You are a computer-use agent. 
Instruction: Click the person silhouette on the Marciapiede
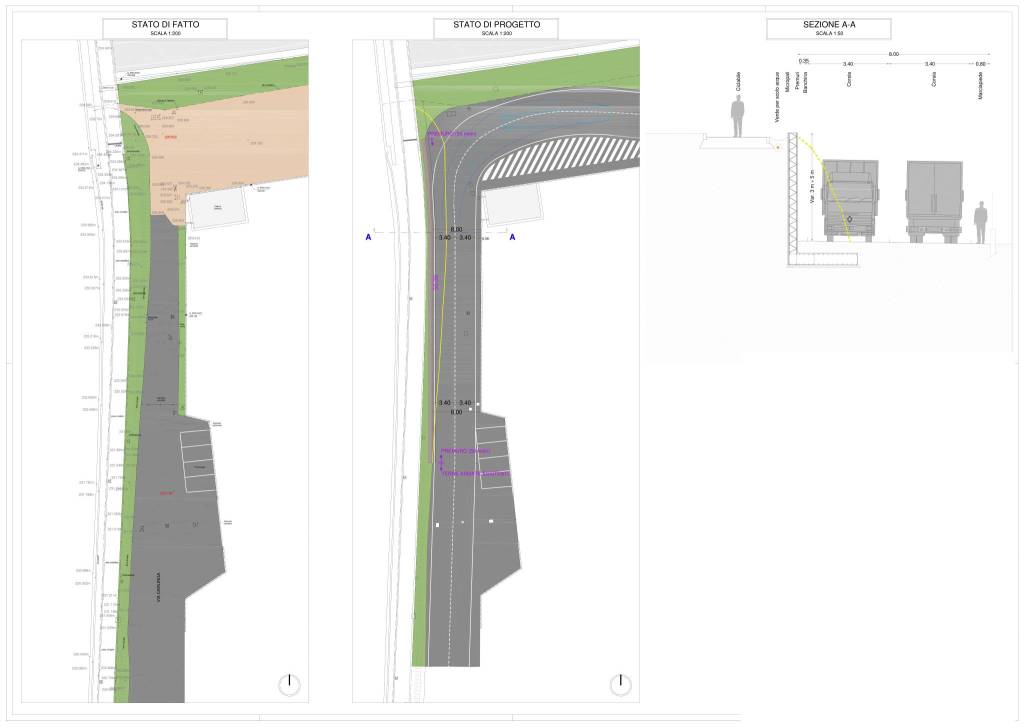pyautogui.click(x=981, y=222)
